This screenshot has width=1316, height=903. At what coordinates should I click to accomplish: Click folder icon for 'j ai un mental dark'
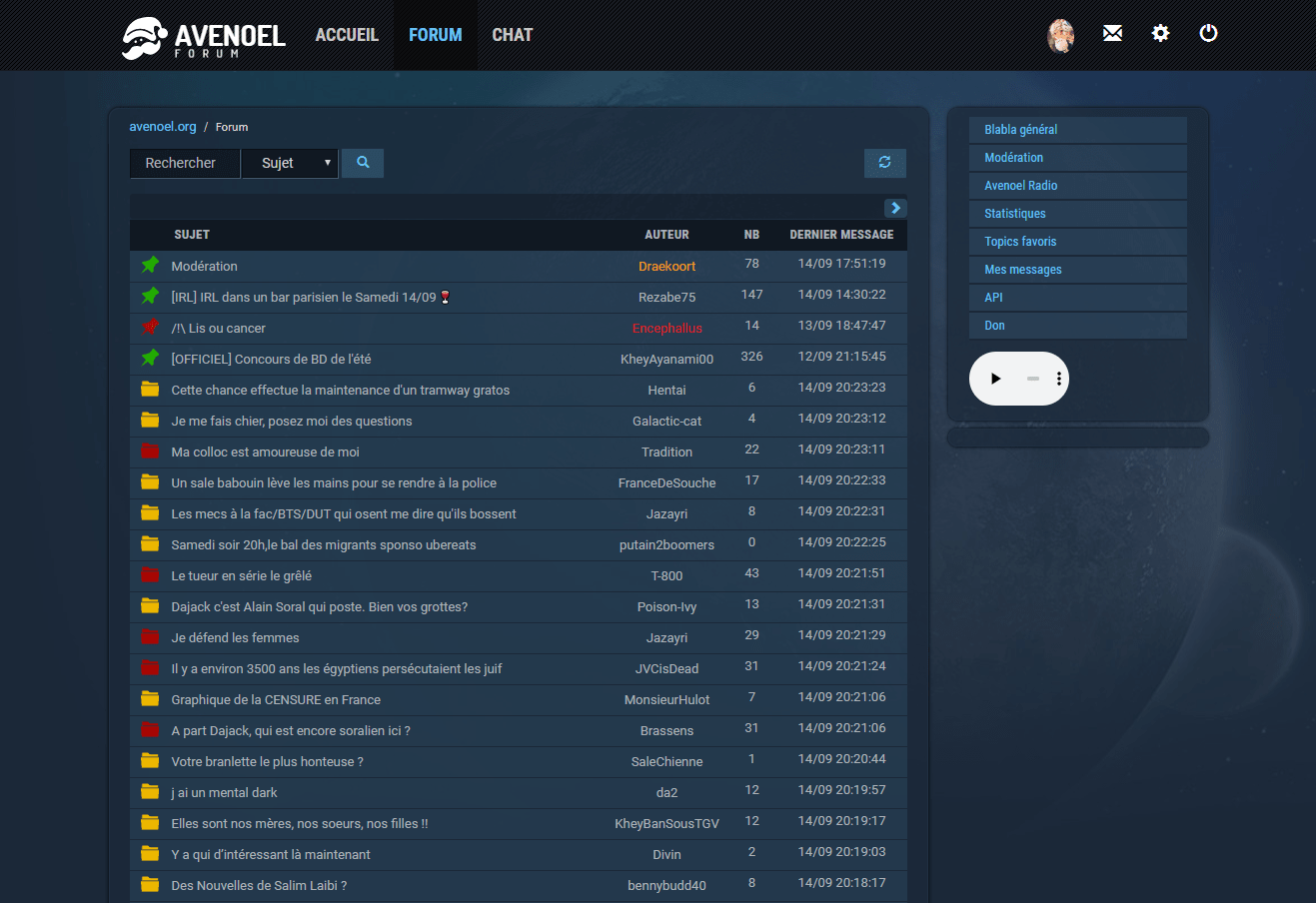(x=150, y=792)
